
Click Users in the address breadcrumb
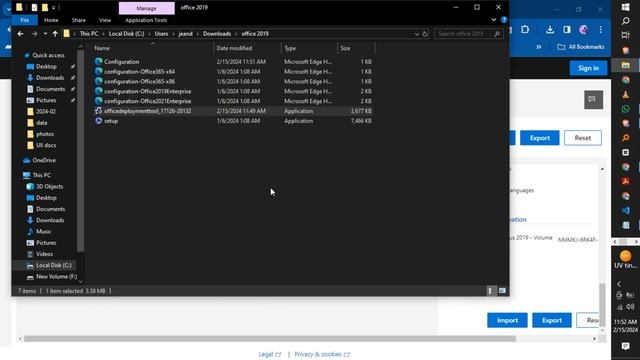[x=161, y=34]
